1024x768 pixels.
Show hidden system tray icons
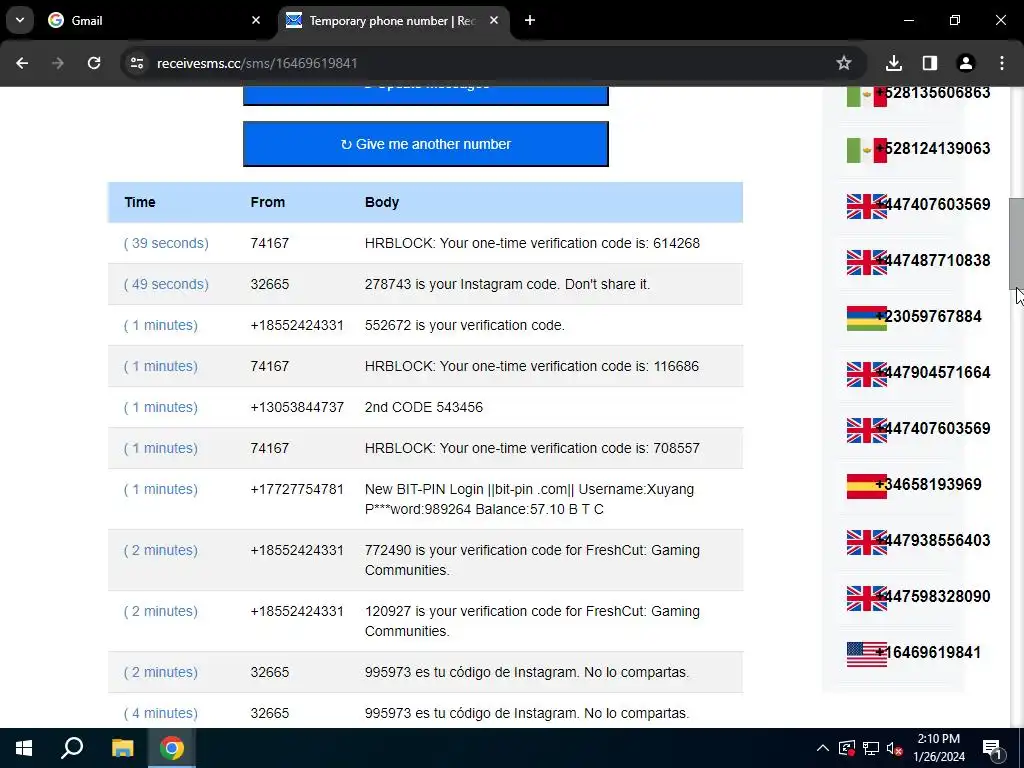coord(823,748)
